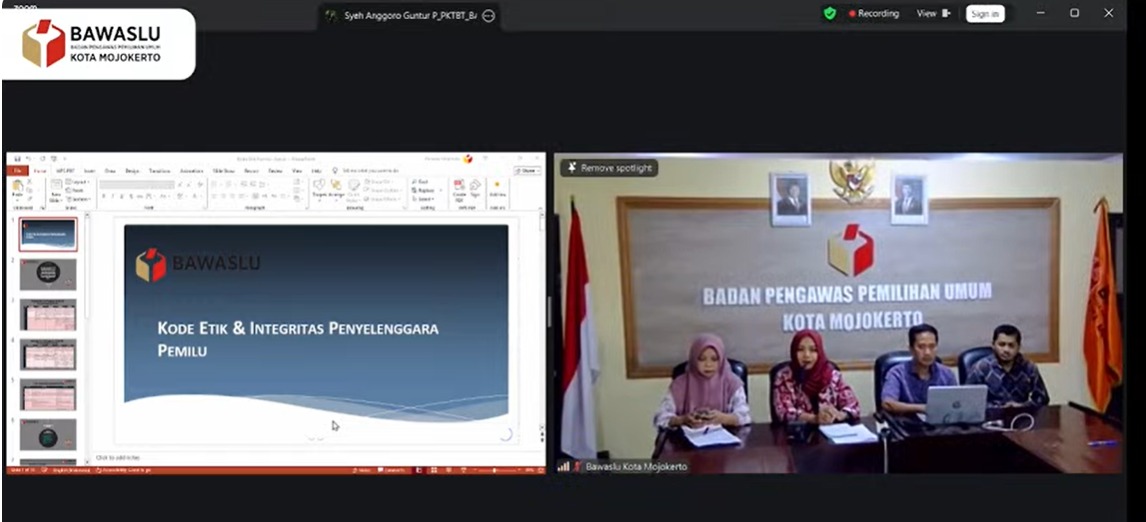Toggle Comments in the PowerPoint status bar
The width and height of the screenshot is (1146, 522).
(x=392, y=470)
